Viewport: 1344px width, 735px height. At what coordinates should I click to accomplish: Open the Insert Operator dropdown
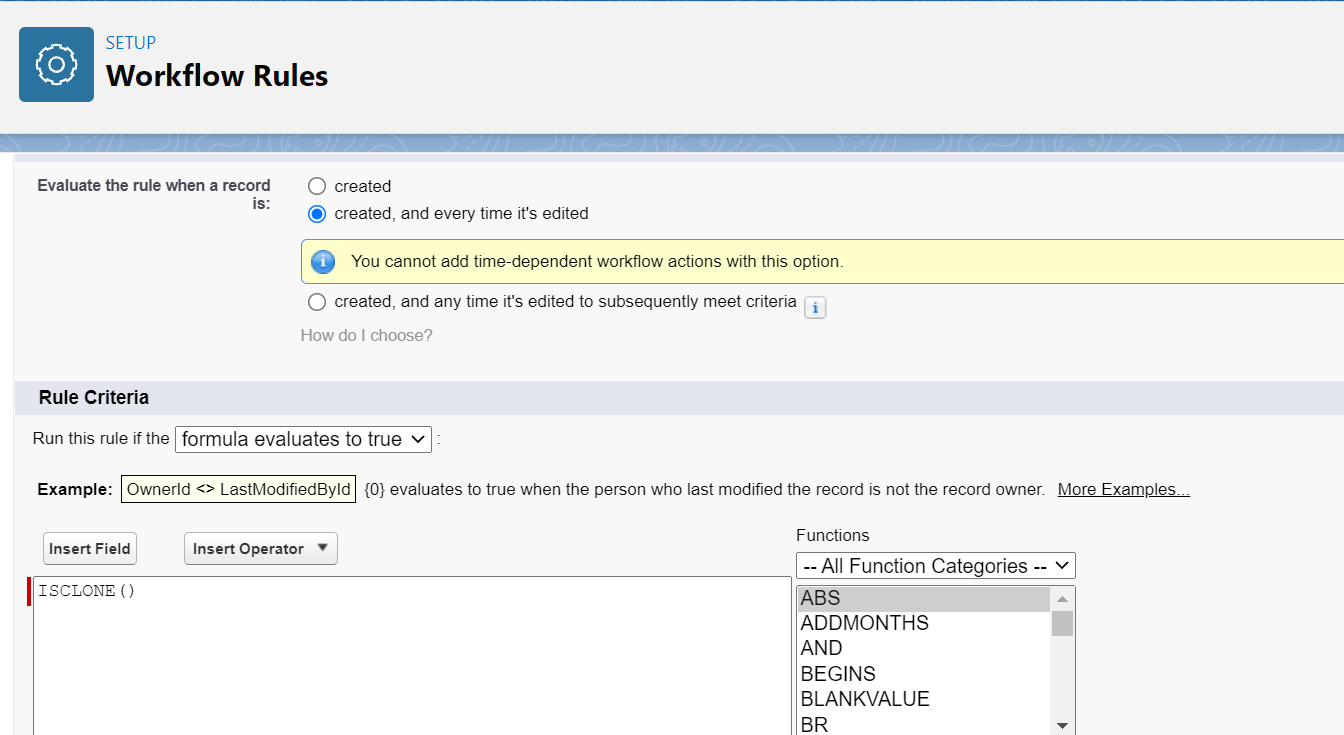point(260,548)
